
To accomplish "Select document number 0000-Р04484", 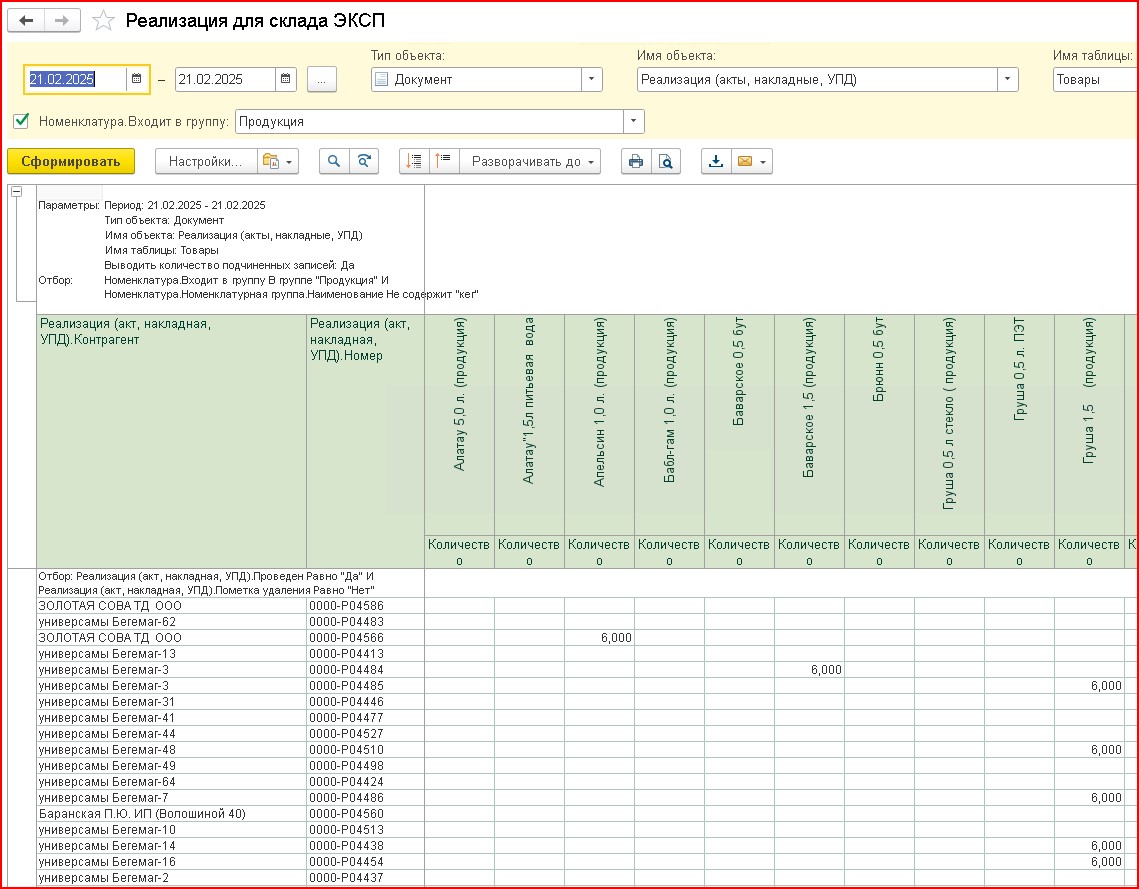I will click(x=365, y=670).
